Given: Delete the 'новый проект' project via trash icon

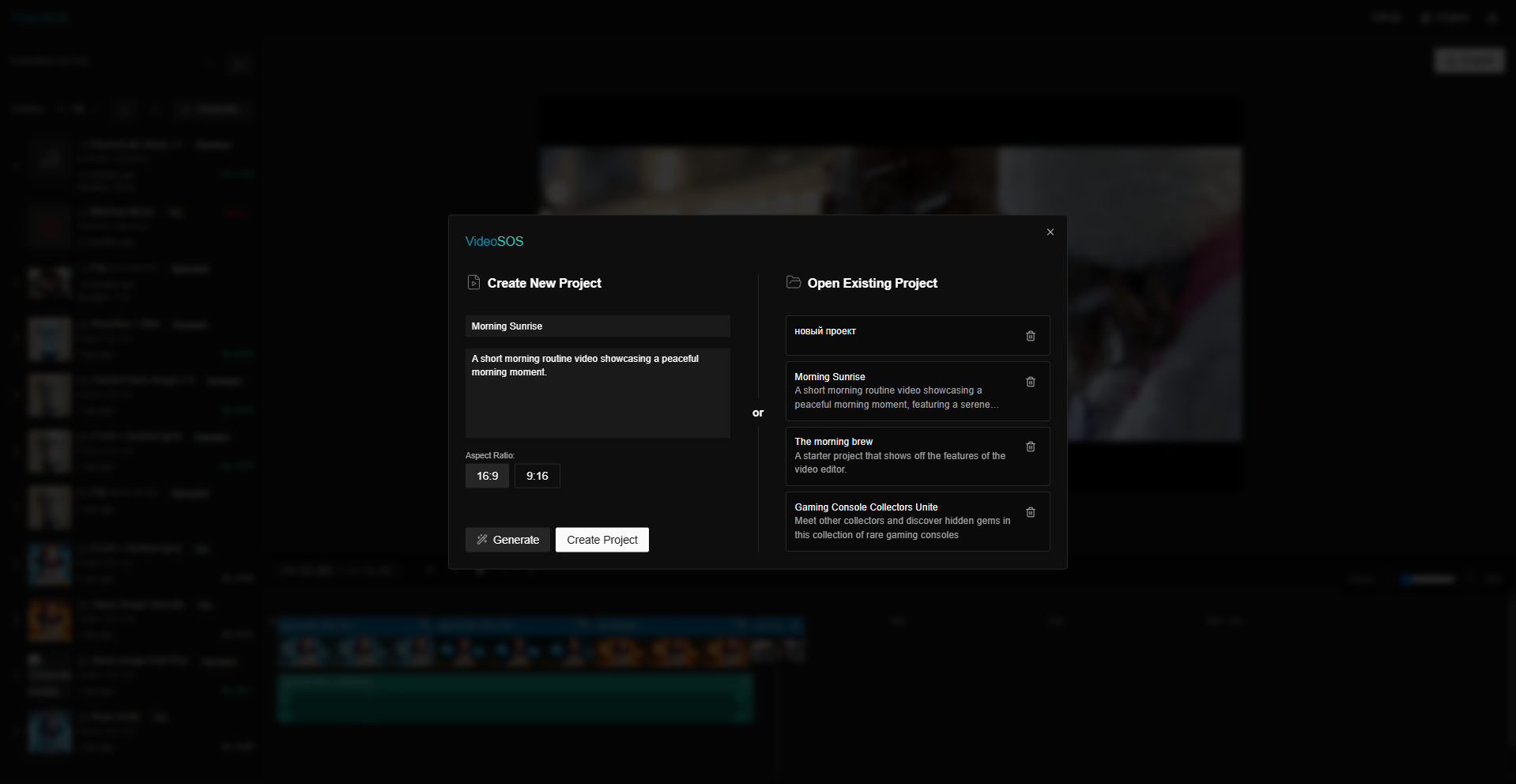Looking at the screenshot, I should [x=1030, y=336].
